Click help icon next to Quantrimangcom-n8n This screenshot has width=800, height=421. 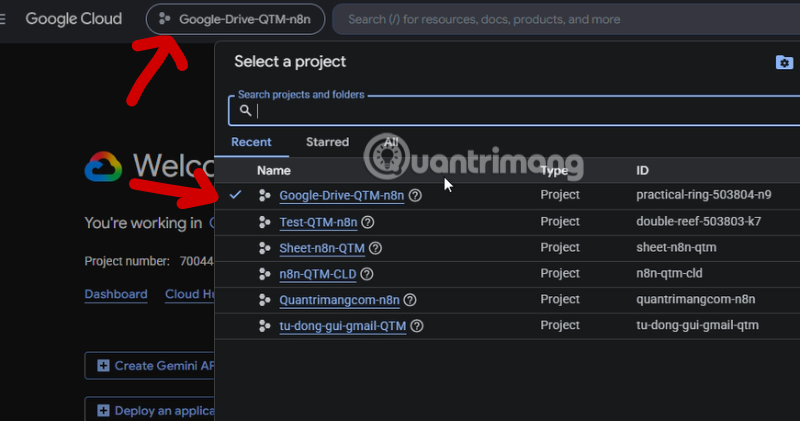pos(410,300)
